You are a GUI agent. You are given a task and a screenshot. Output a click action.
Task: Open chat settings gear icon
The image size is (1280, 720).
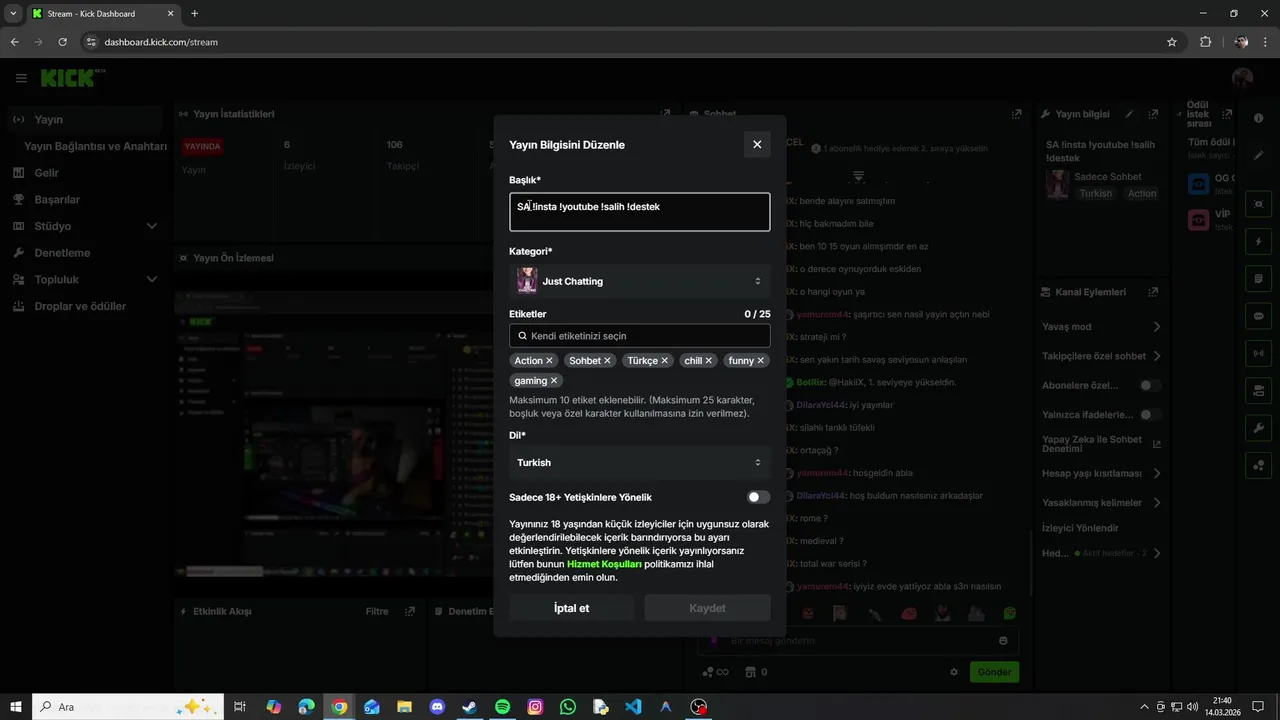pos(954,672)
